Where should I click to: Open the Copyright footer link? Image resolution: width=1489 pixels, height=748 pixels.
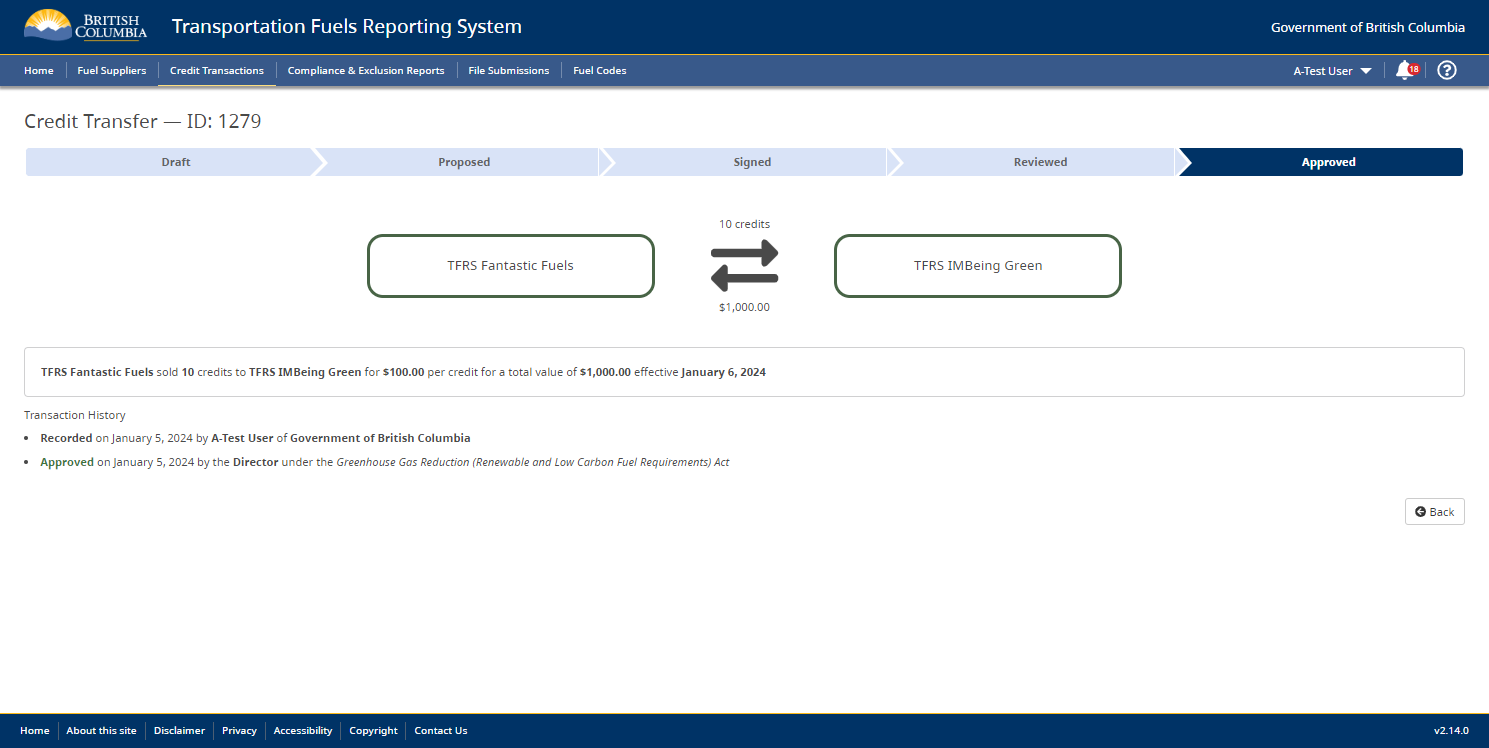(x=373, y=731)
